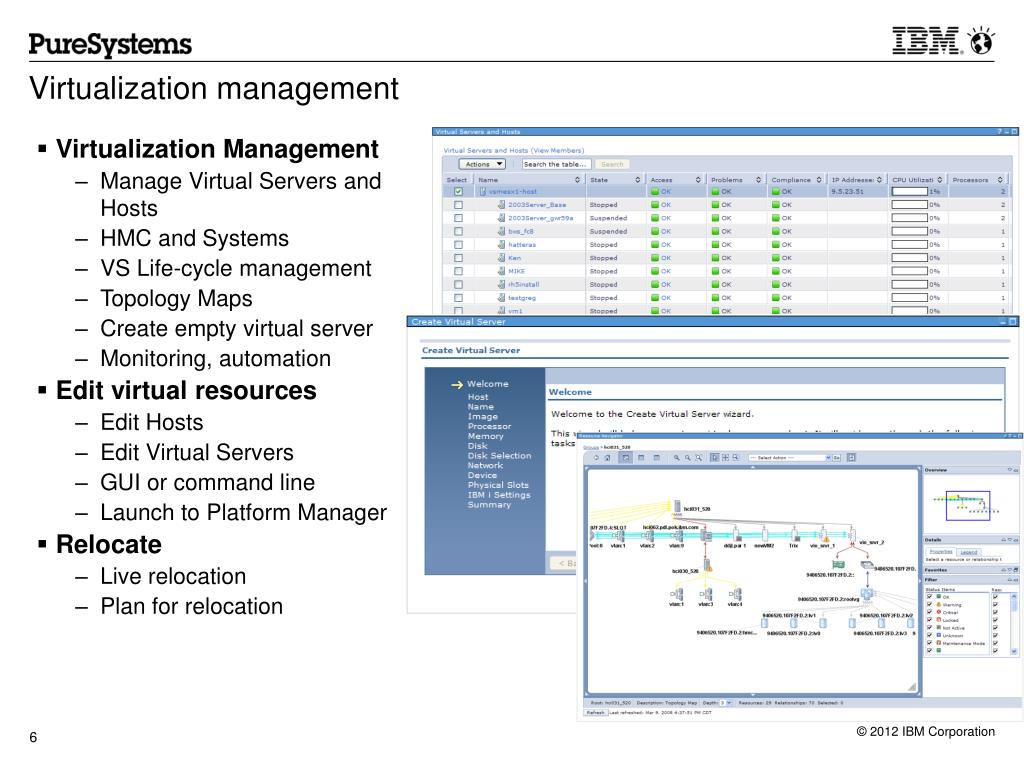Select the hci030_520 node with warning badge
This screenshot has width=1024, height=768.
pos(707,566)
